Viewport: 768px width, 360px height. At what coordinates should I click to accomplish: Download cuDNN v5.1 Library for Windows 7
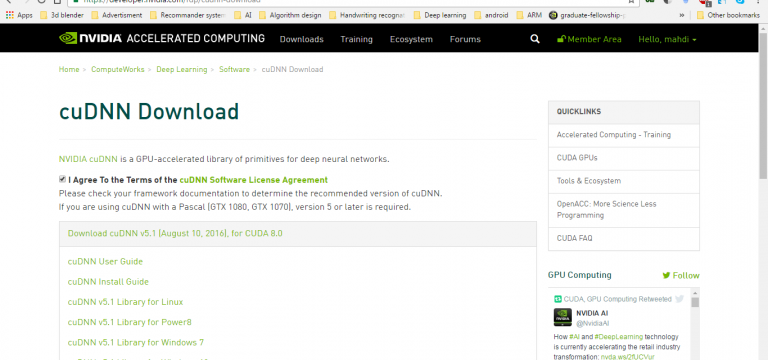point(136,342)
